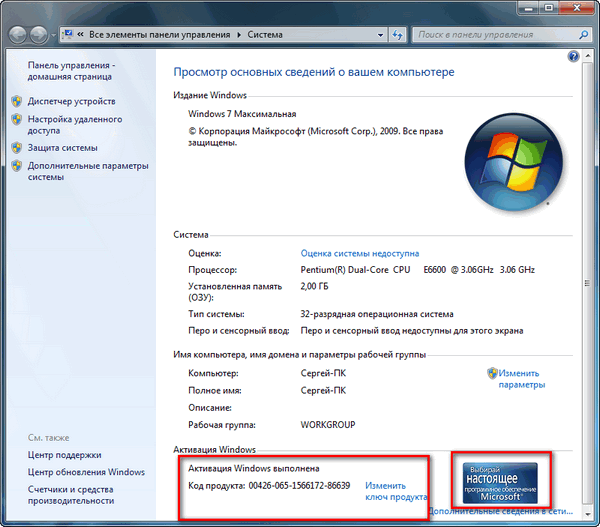The width and height of the screenshot is (600, 527).
Task: Open 'Оценка системы недоступна' link
Action: [360, 253]
